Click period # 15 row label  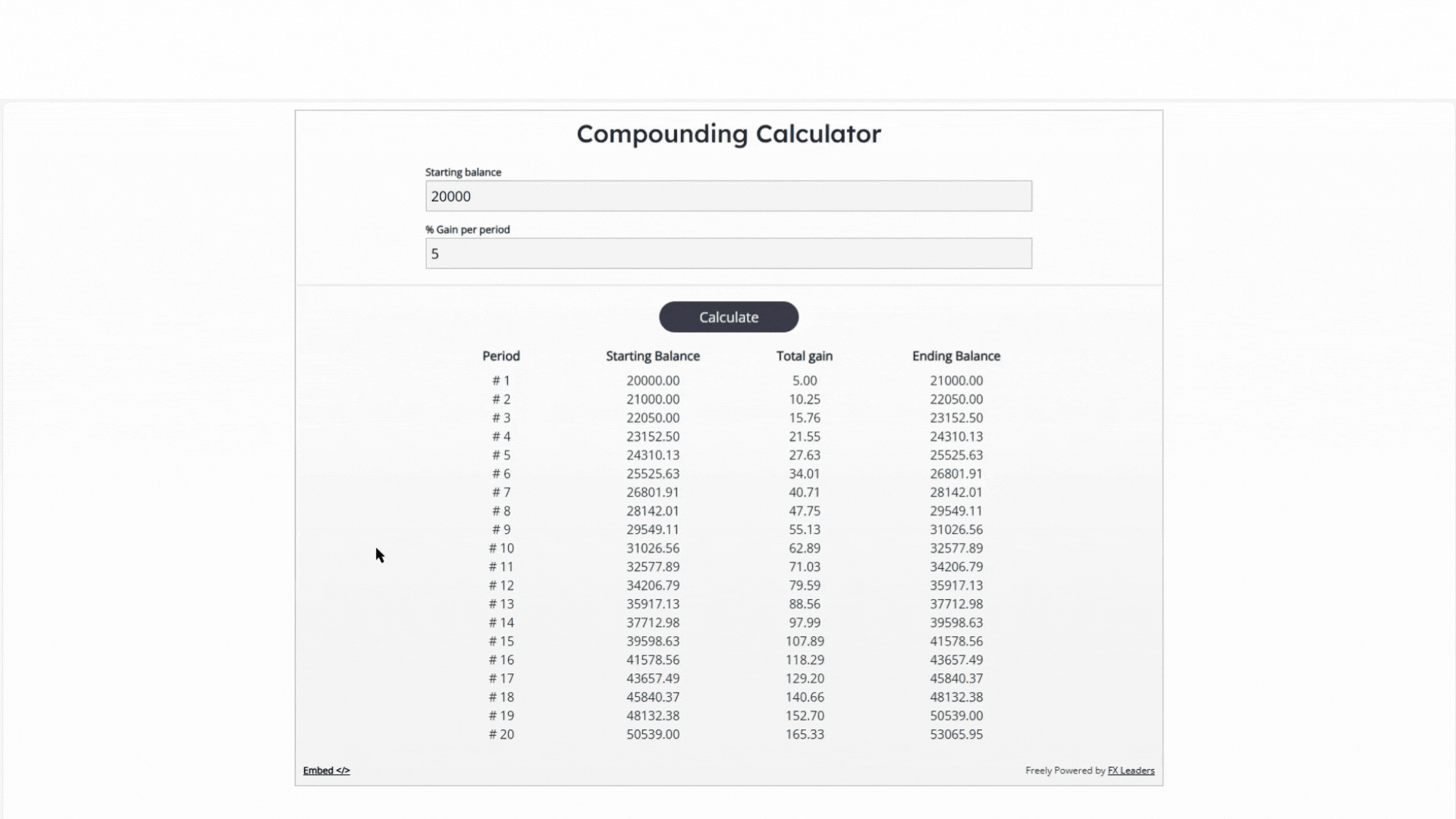pyautogui.click(x=500, y=641)
